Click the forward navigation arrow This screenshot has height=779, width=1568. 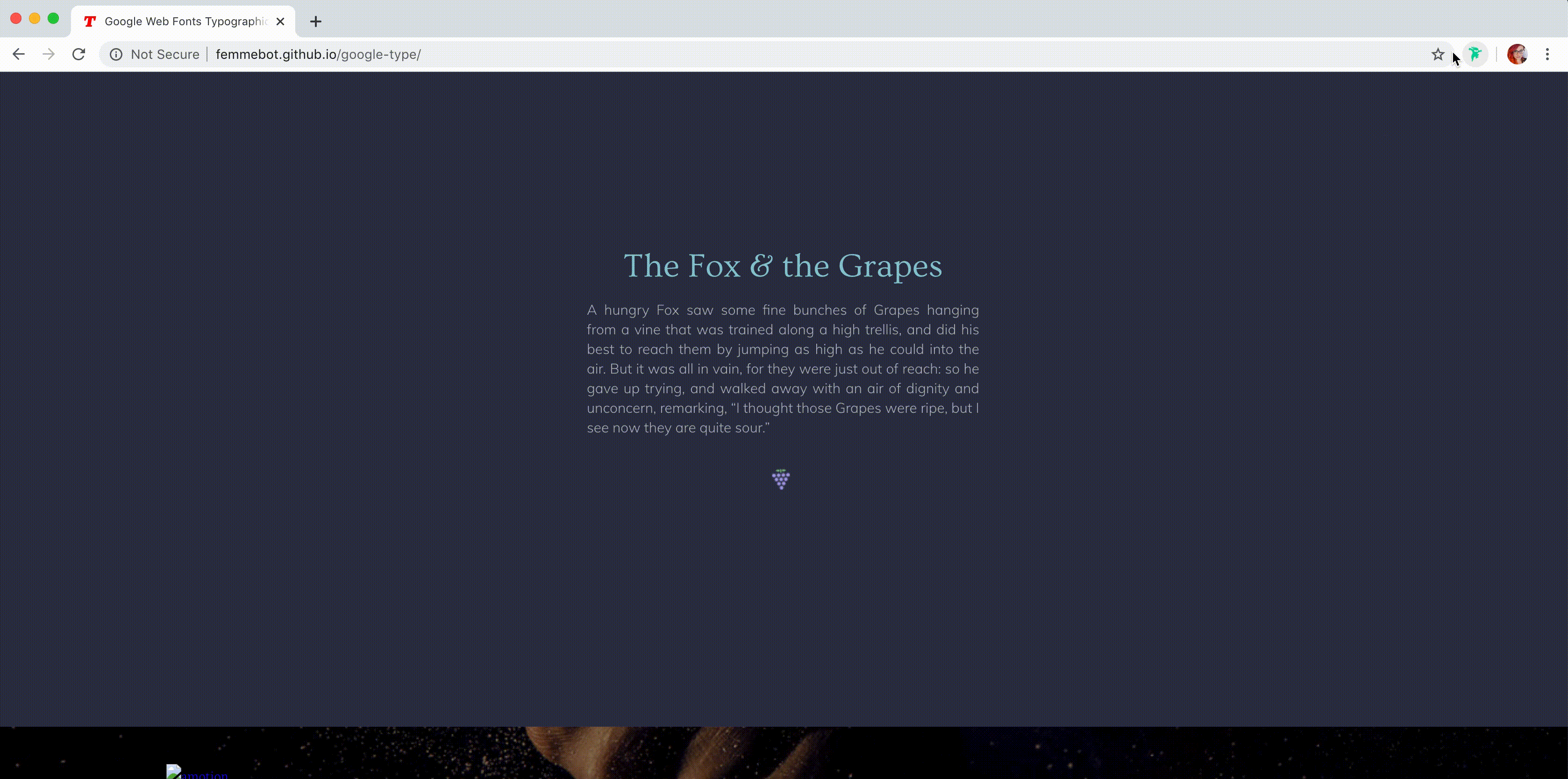(49, 54)
